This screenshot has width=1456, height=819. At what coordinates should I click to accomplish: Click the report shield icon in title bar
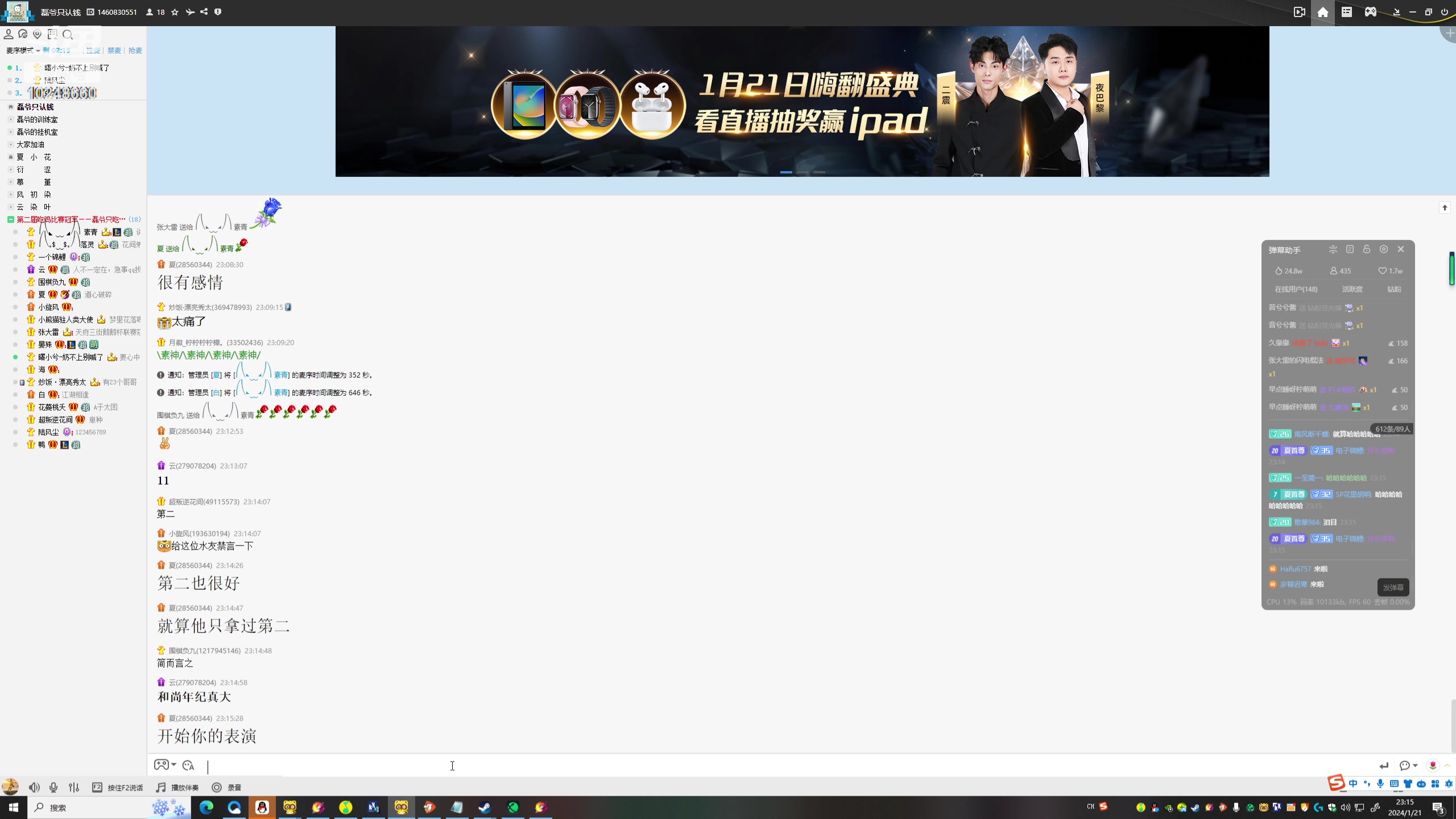218,12
